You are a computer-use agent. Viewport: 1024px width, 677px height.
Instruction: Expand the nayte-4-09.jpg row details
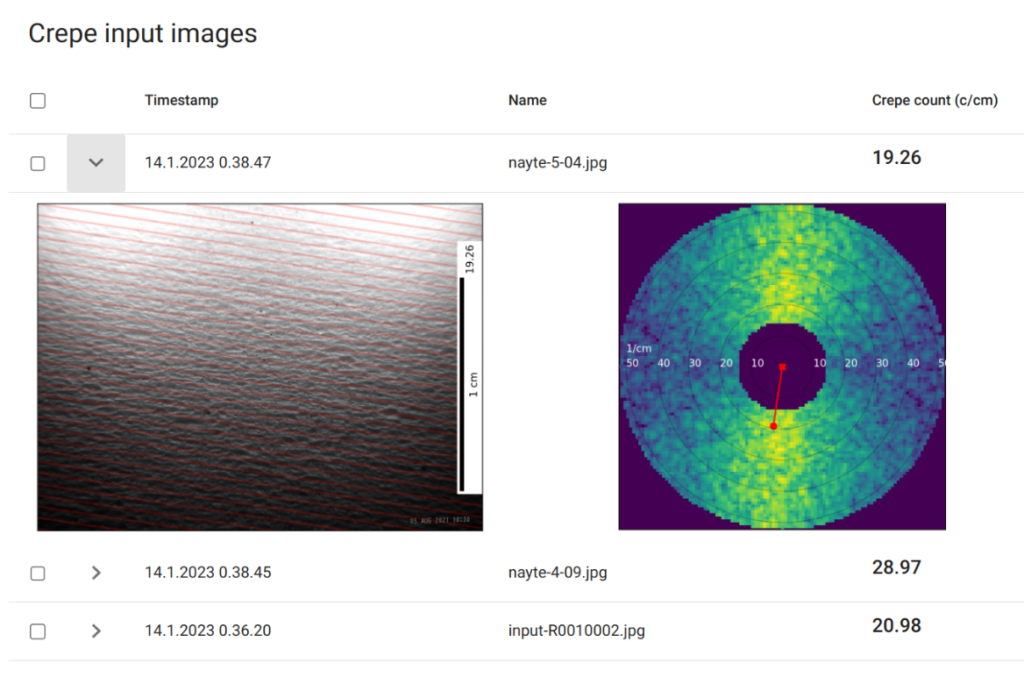pos(96,573)
